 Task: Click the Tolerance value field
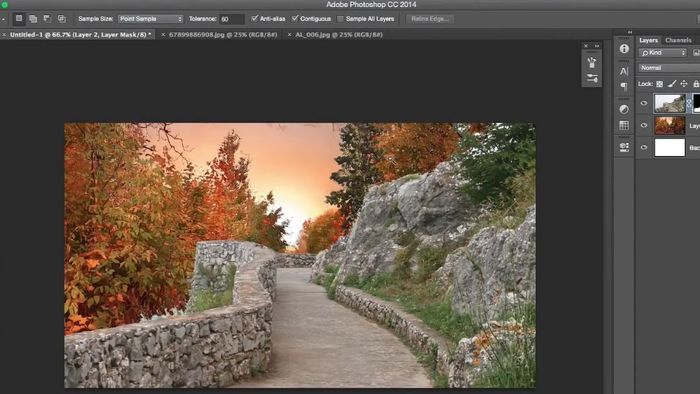(232, 19)
